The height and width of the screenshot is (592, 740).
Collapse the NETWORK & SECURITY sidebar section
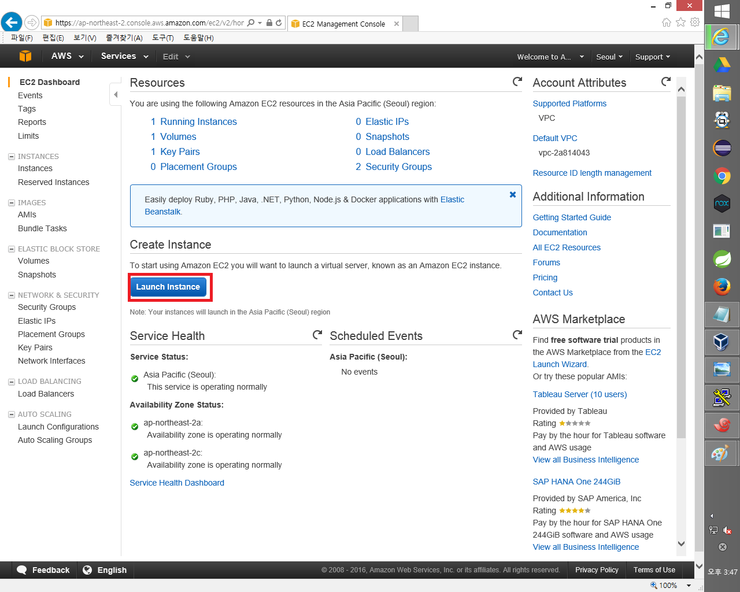coord(11,295)
